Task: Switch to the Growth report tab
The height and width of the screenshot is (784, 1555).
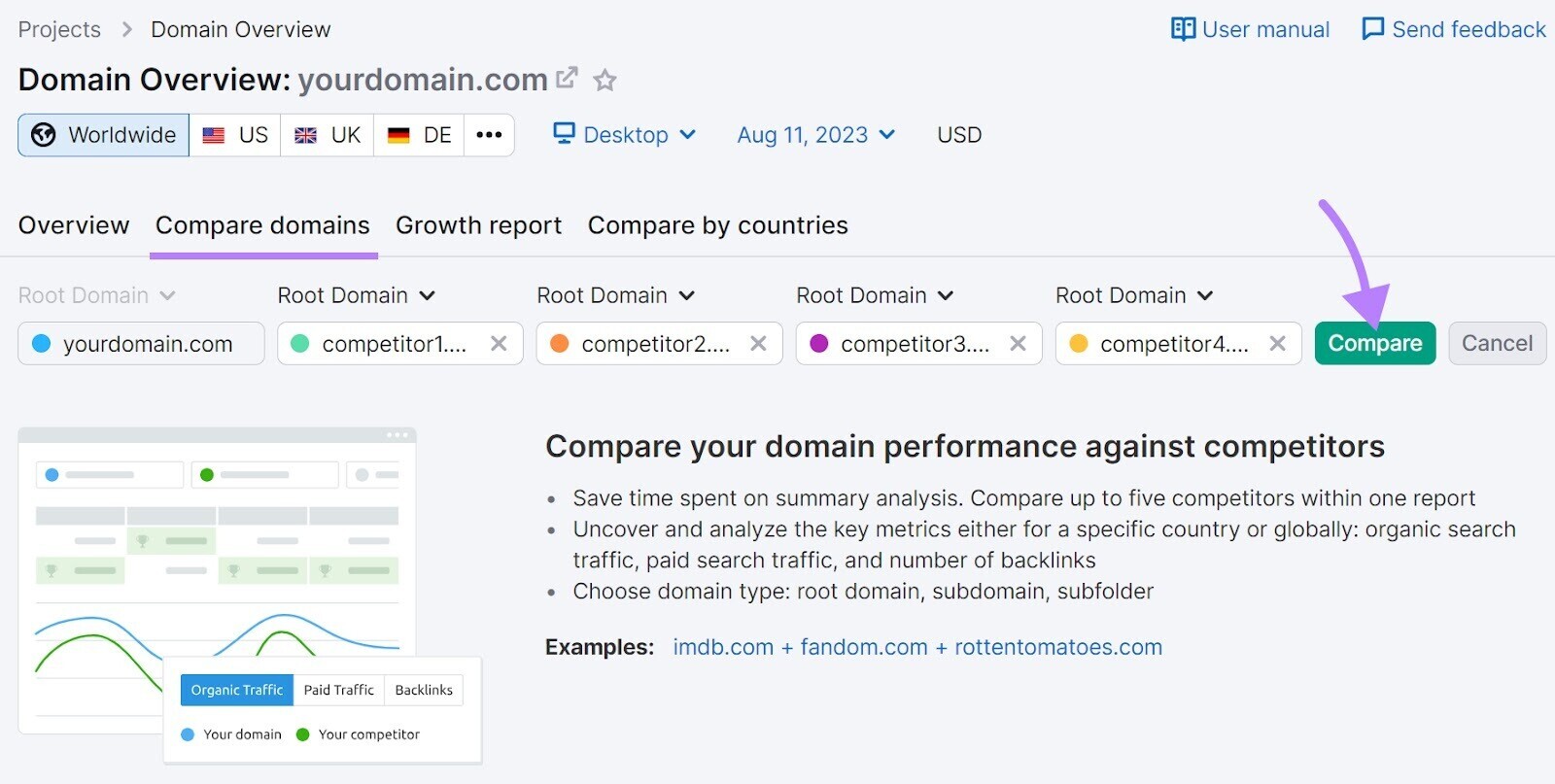Action: [x=478, y=224]
